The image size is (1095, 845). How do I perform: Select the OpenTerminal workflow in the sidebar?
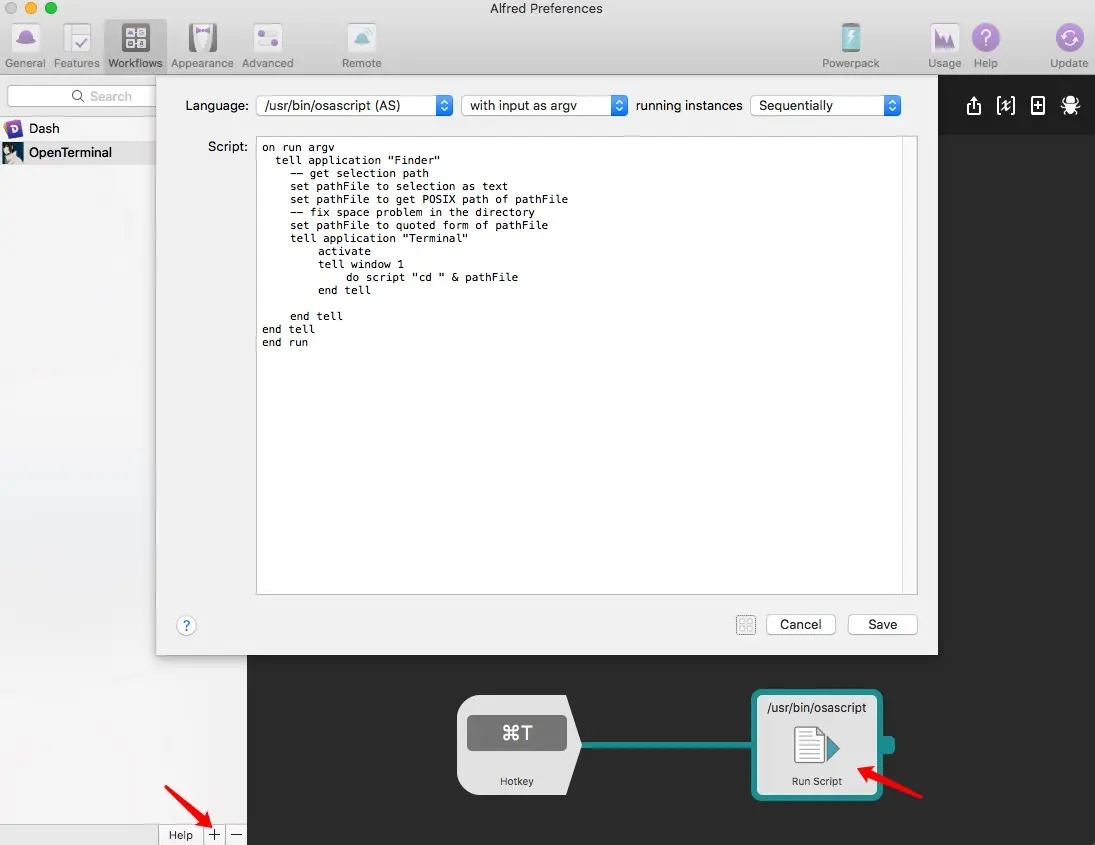pos(78,152)
